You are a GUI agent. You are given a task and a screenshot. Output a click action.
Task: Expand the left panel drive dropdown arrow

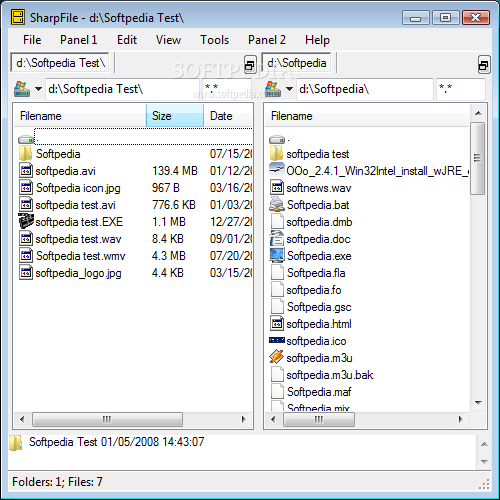[x=39, y=89]
